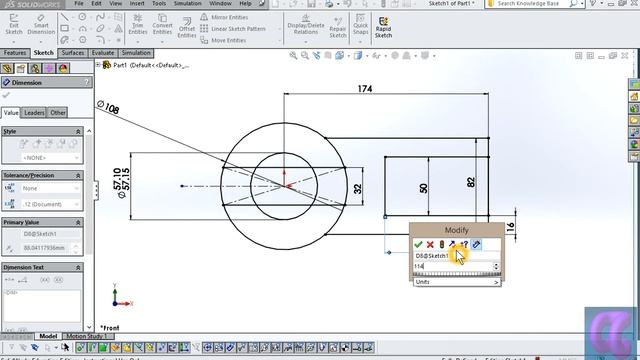Viewport: 640px width, 360px height.
Task: Expand the Units list in Modify dialog
Action: 457,282
